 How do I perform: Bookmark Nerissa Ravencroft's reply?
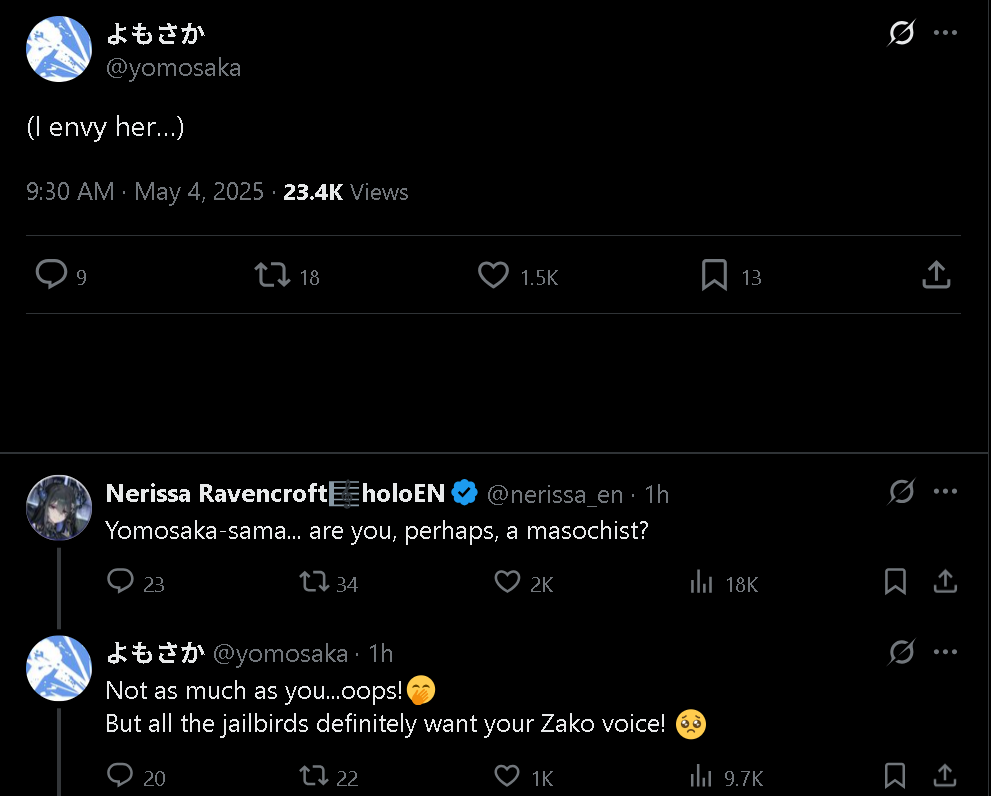(895, 582)
